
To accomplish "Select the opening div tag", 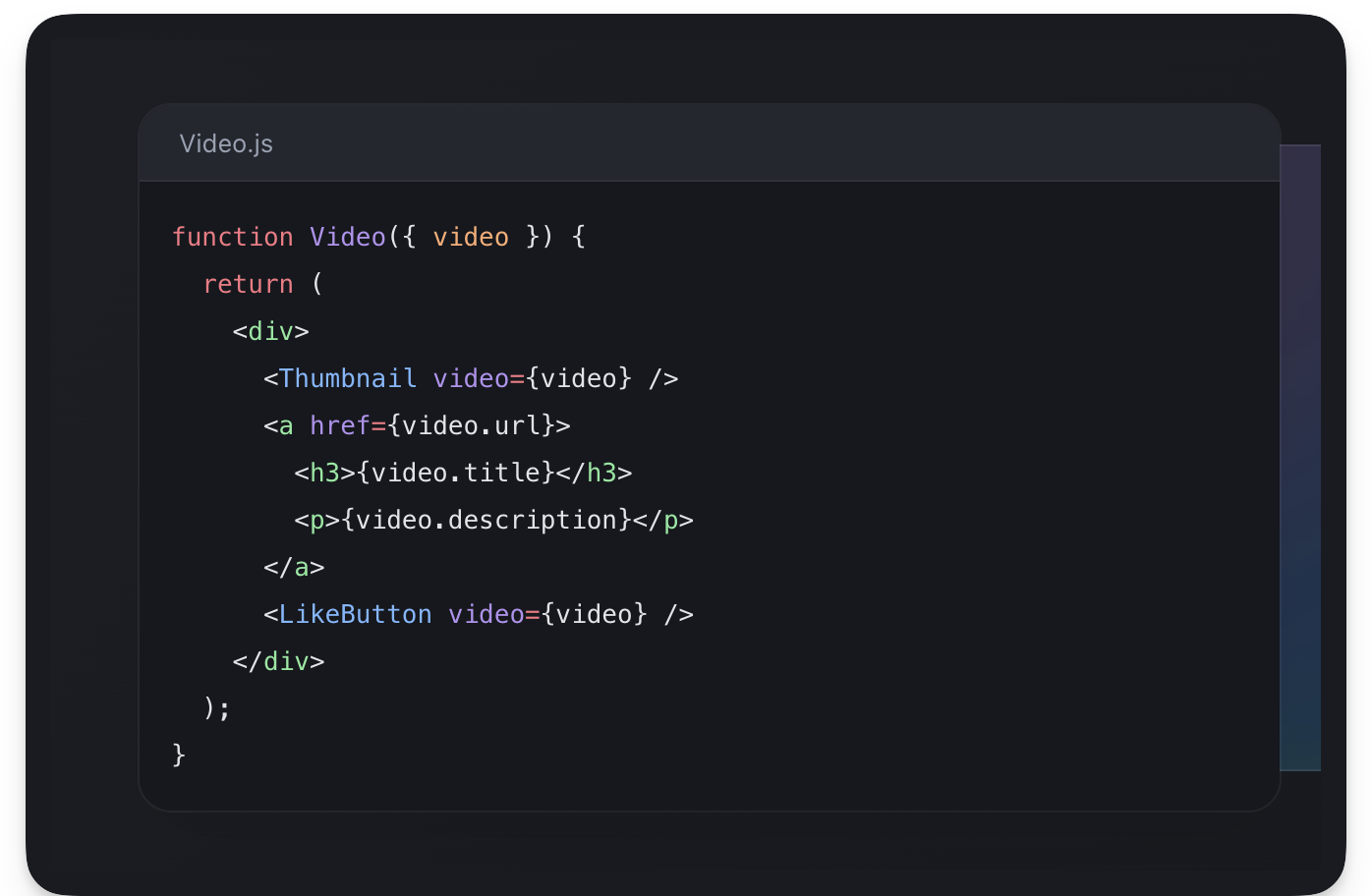I will click(x=269, y=331).
